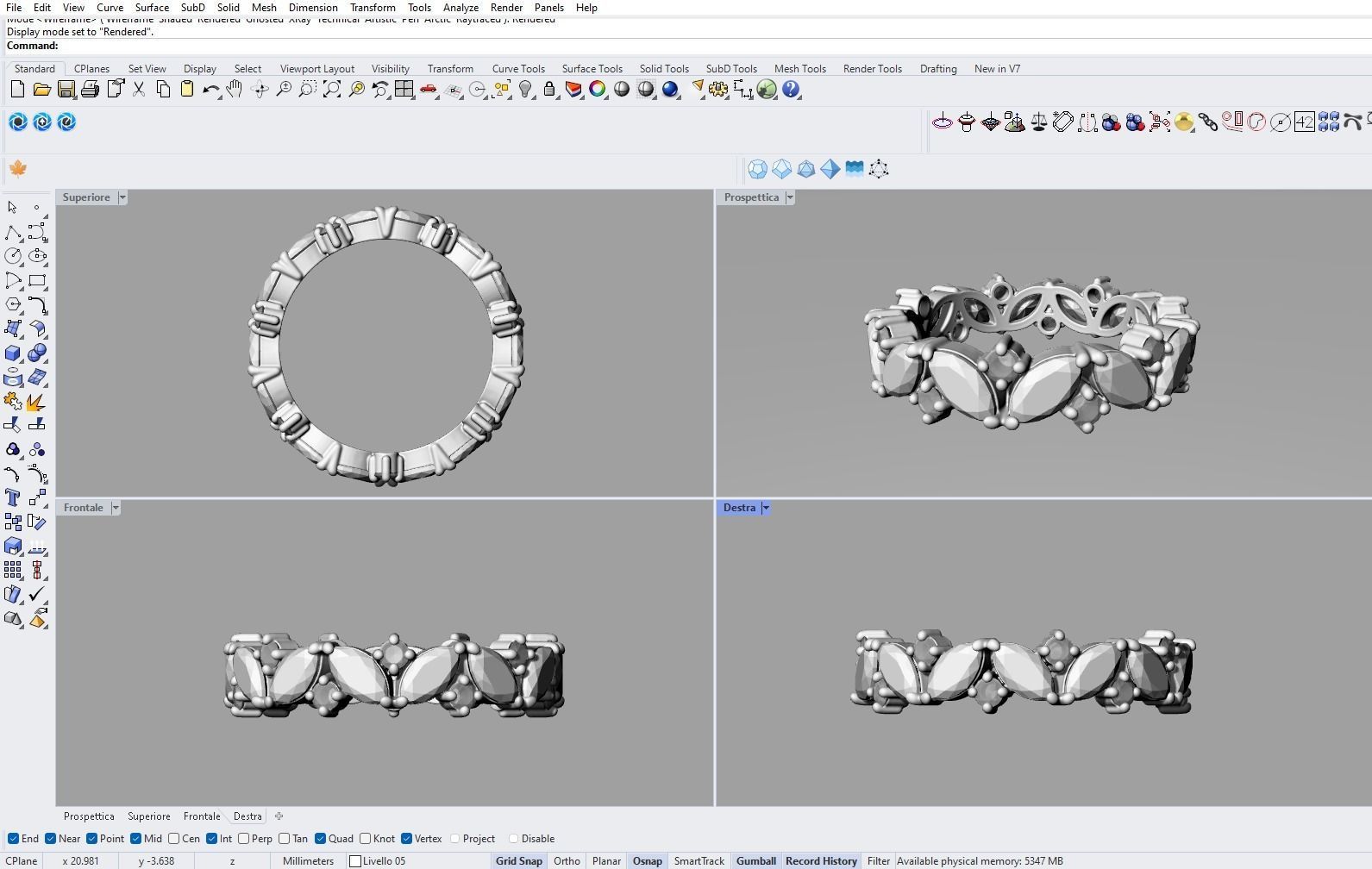Click the orange maple leaf icon
Image resolution: width=1372 pixels, height=869 pixels.
(x=17, y=169)
